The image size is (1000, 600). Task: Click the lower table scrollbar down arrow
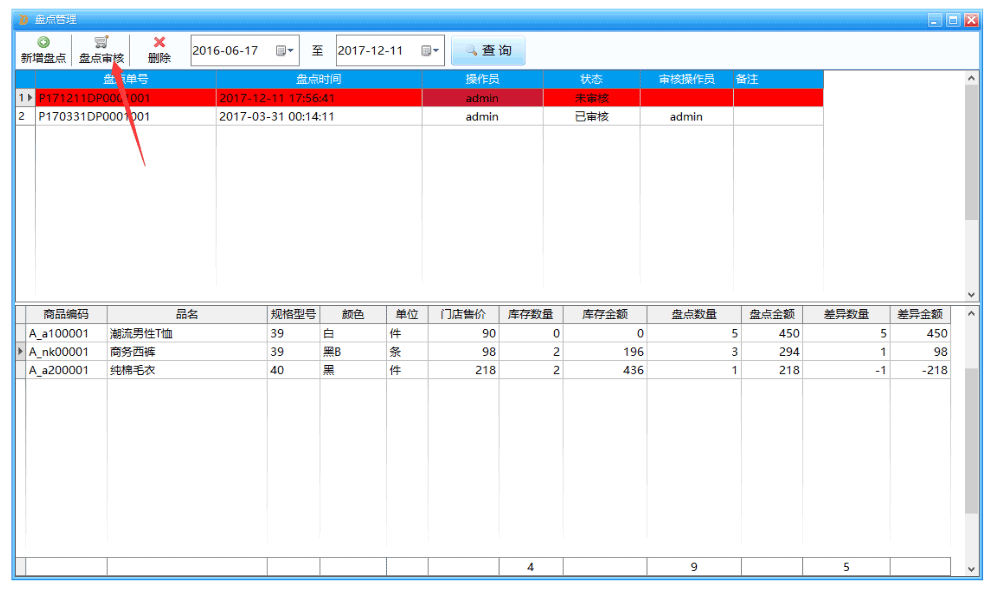[971, 569]
